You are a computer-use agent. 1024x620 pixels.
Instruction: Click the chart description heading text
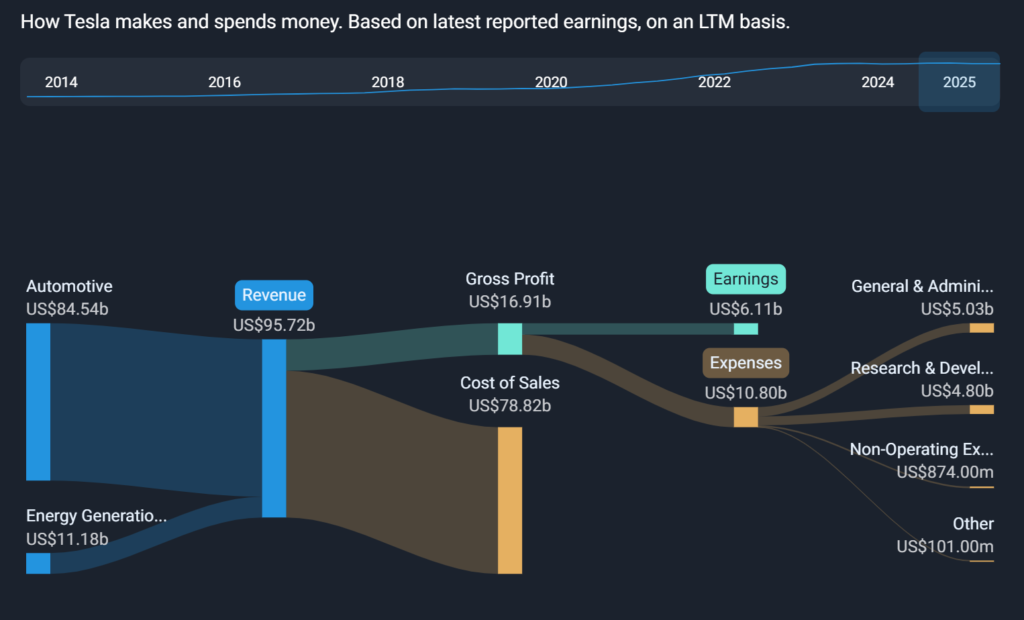(405, 22)
